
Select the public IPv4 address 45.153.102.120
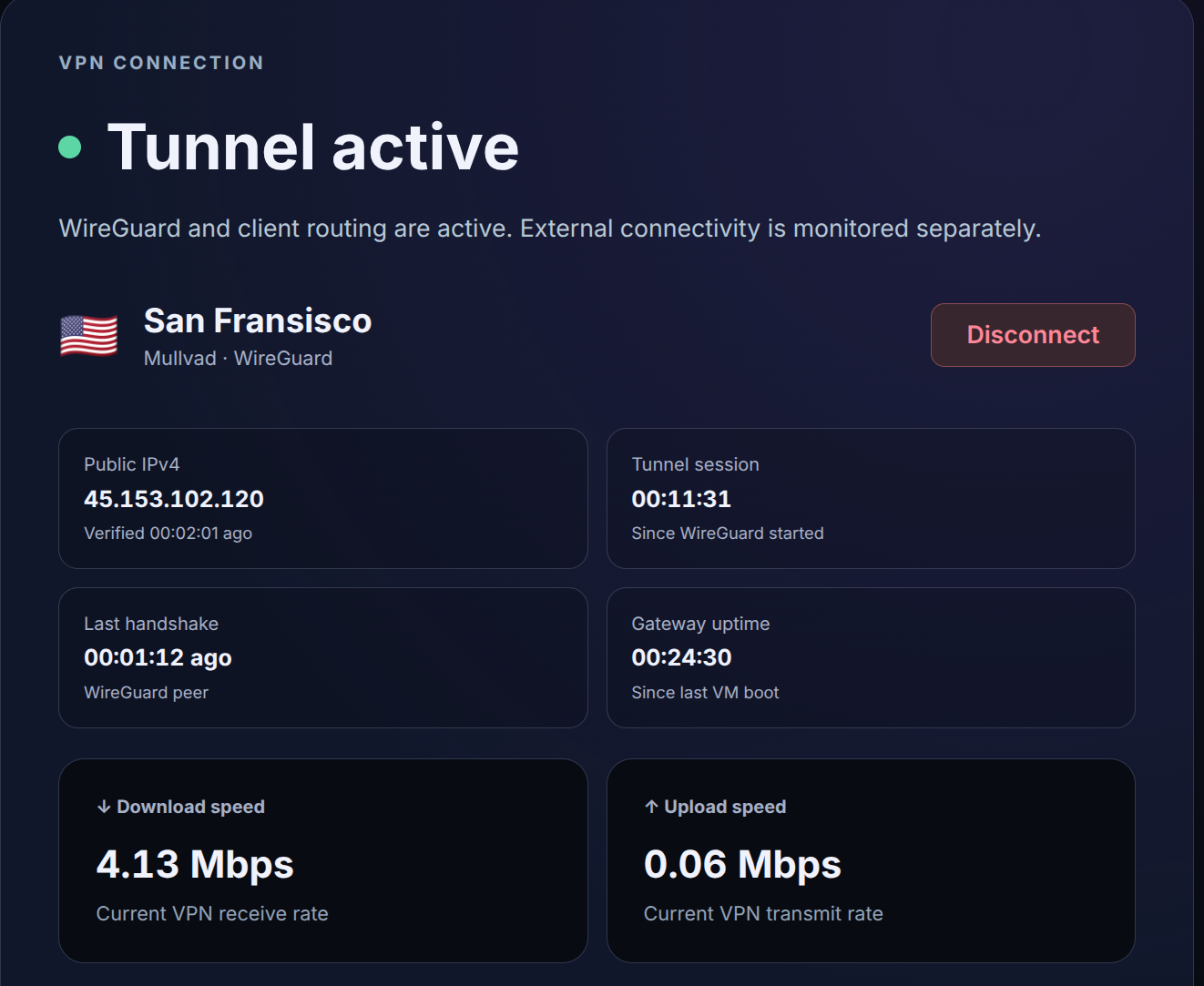174,499
